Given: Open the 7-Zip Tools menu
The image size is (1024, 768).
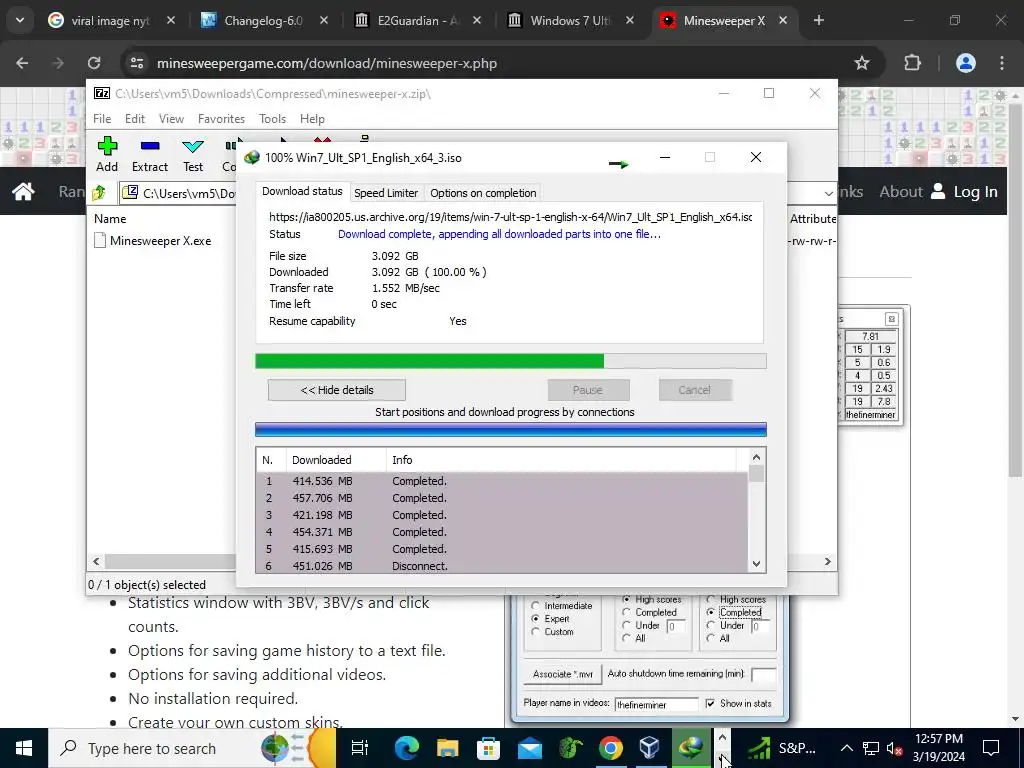Looking at the screenshot, I should coord(272,119).
